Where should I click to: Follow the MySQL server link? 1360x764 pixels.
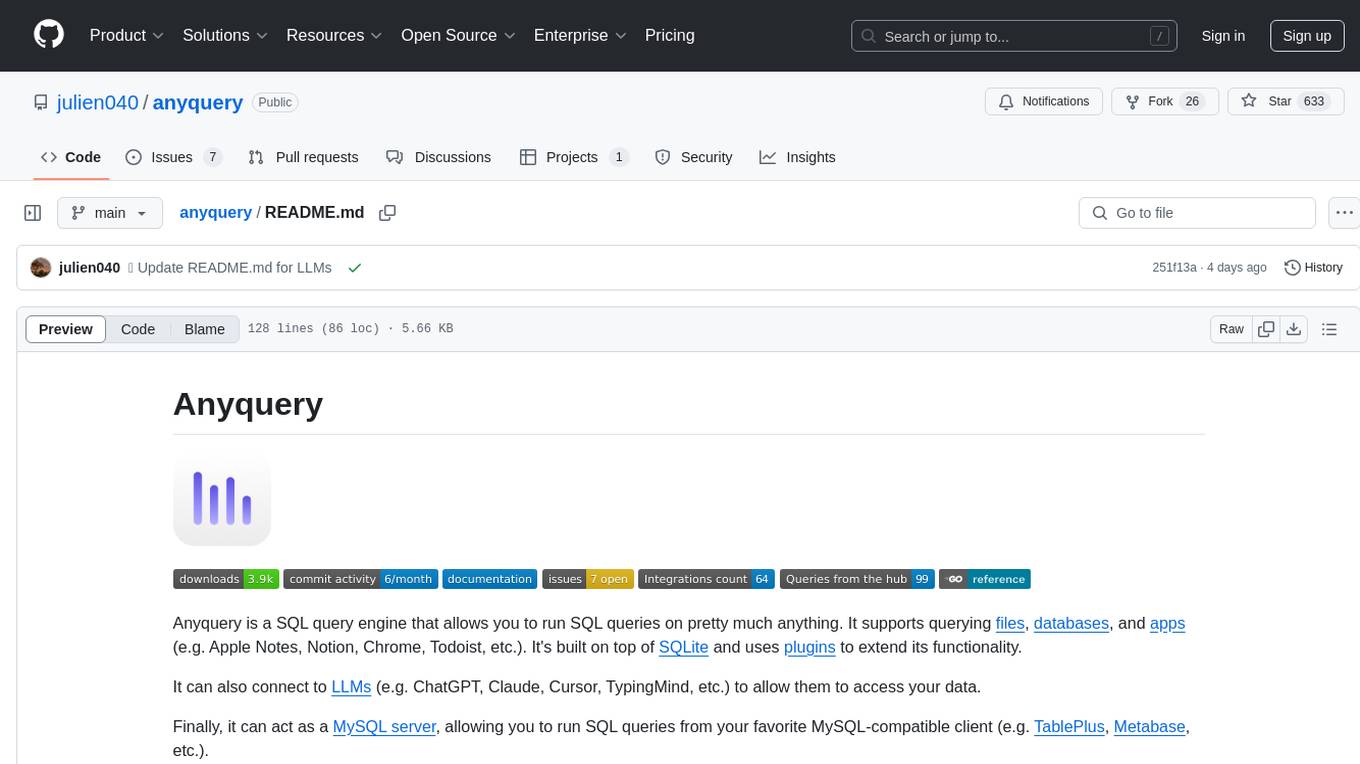click(384, 727)
